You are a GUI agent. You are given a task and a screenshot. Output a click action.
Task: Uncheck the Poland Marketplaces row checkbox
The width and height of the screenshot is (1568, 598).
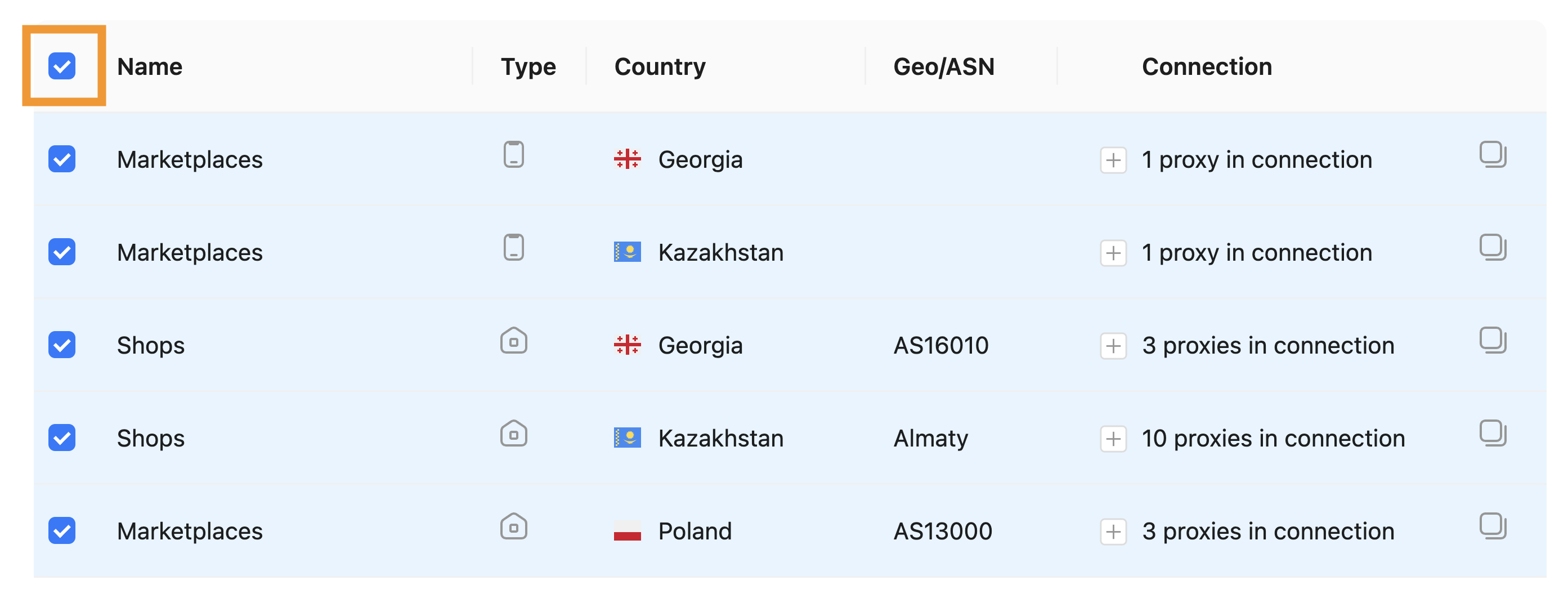click(62, 530)
